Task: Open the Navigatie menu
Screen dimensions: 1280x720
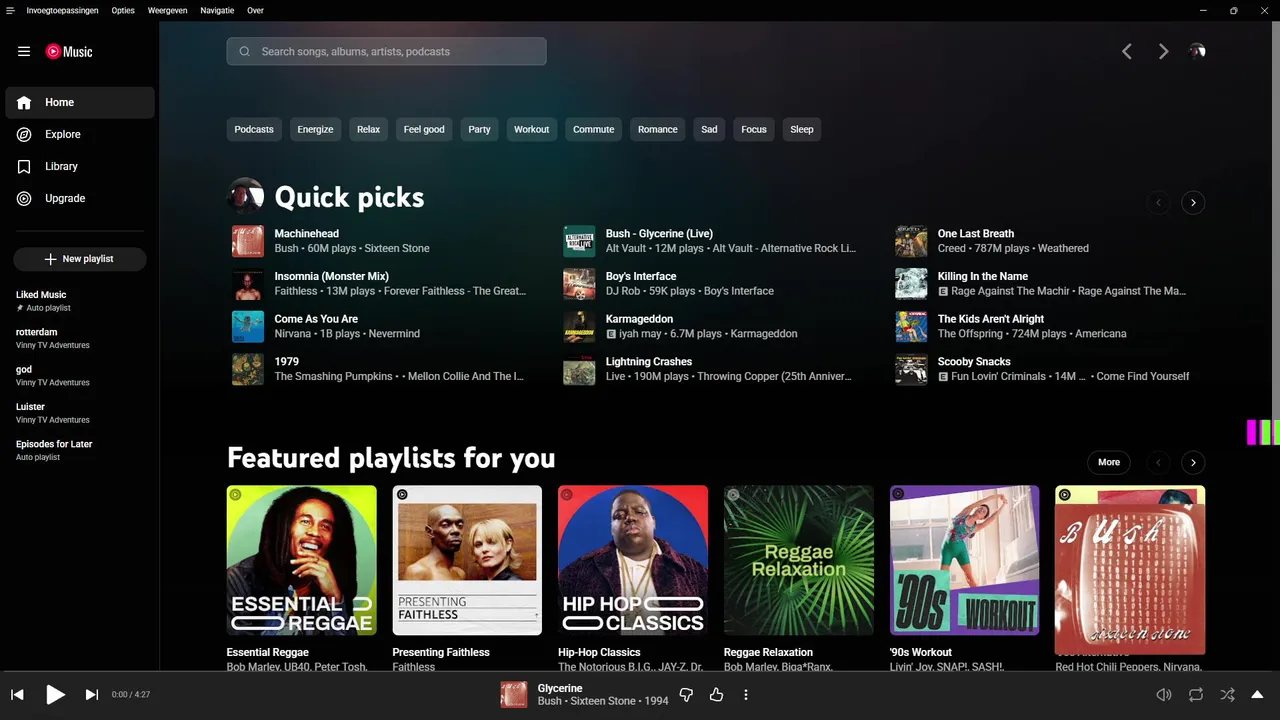Action: tap(217, 10)
